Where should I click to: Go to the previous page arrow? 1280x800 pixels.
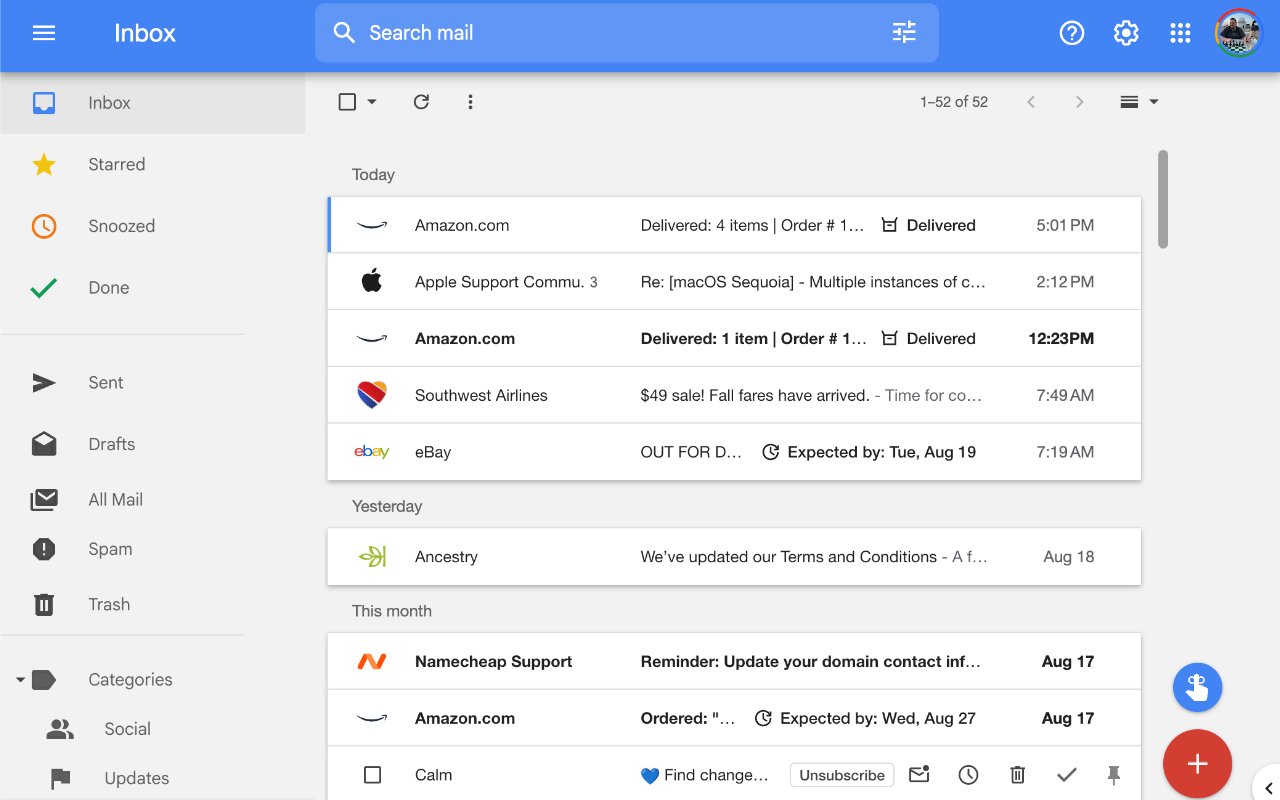pos(1031,102)
